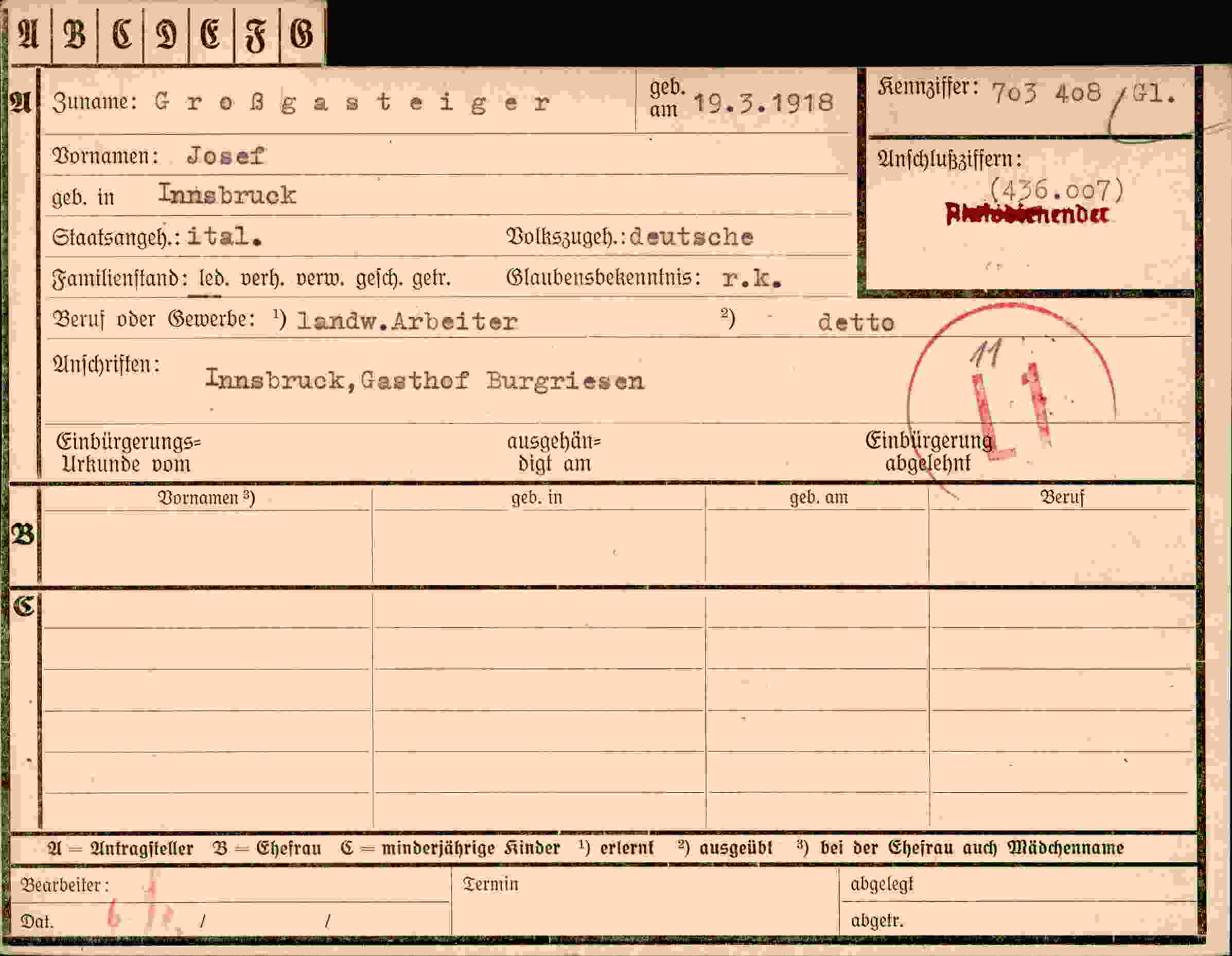Screen dimensions: 1232x956
Task: Select index tab letter A at card top
Action: click(28, 35)
